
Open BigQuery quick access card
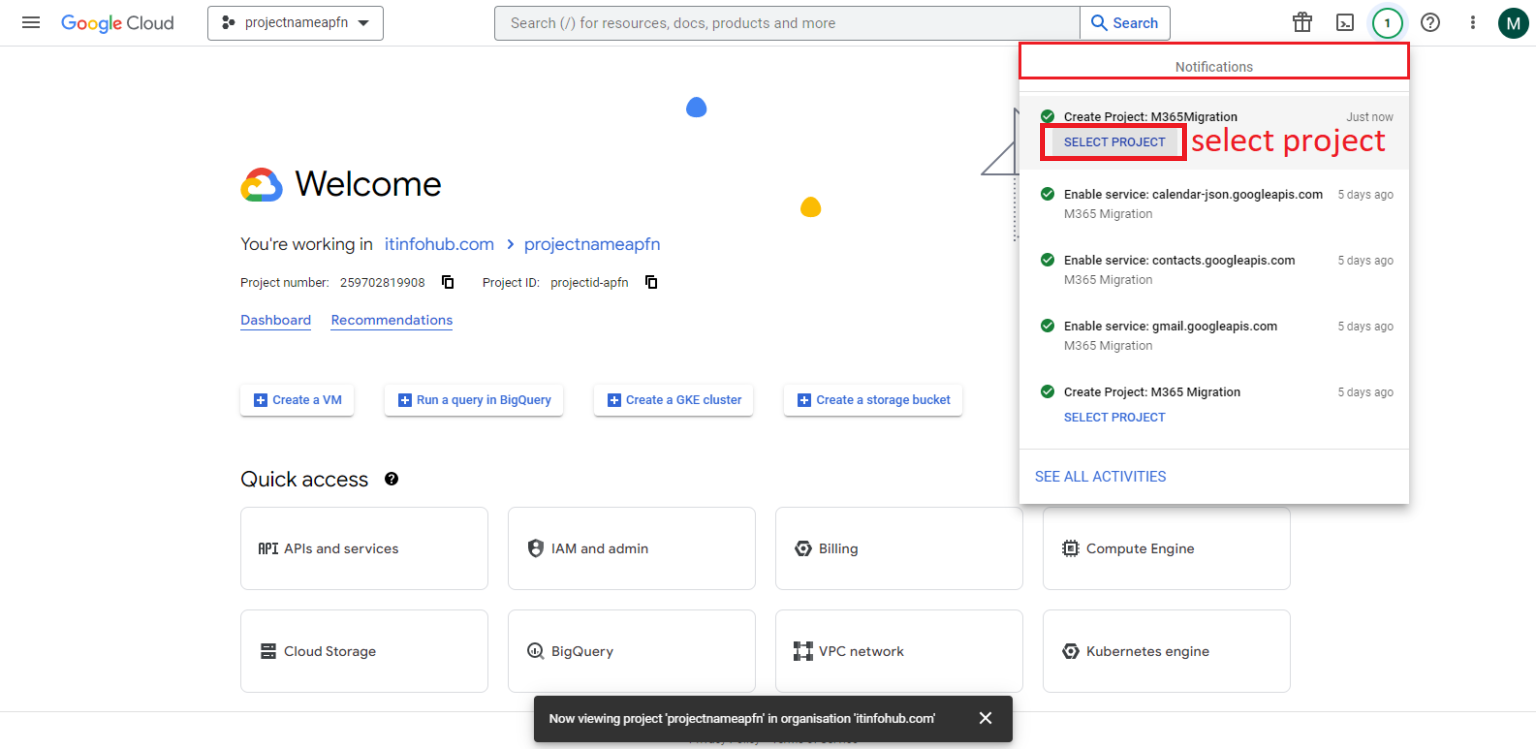coord(631,651)
